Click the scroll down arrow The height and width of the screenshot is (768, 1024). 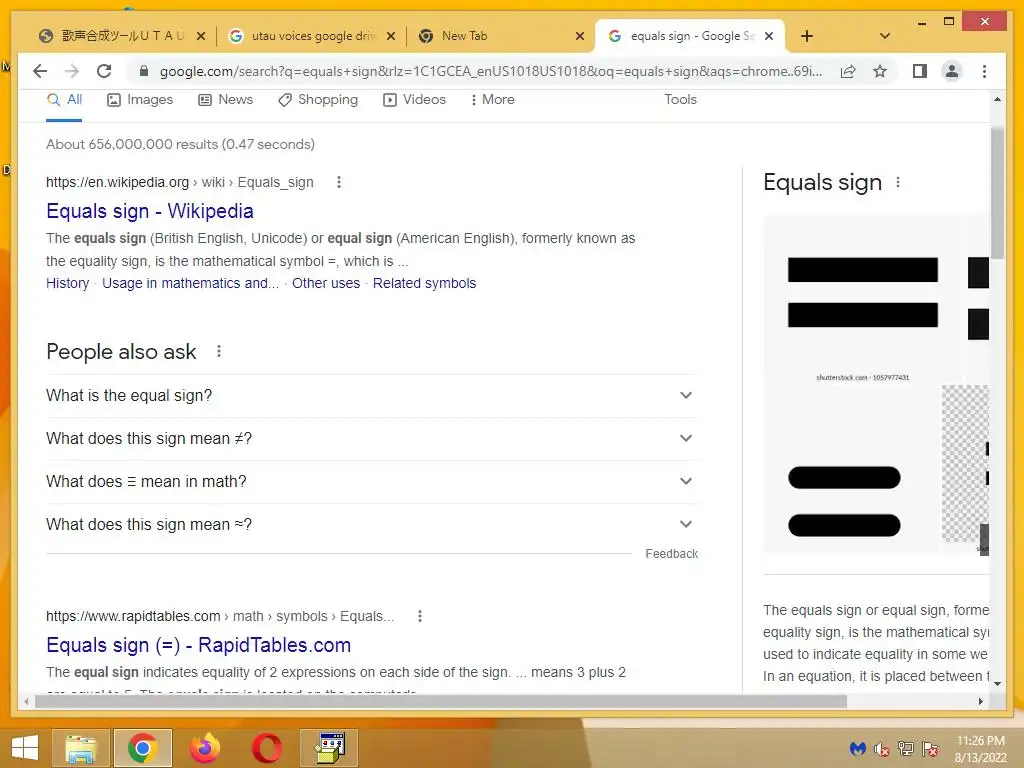click(997, 684)
